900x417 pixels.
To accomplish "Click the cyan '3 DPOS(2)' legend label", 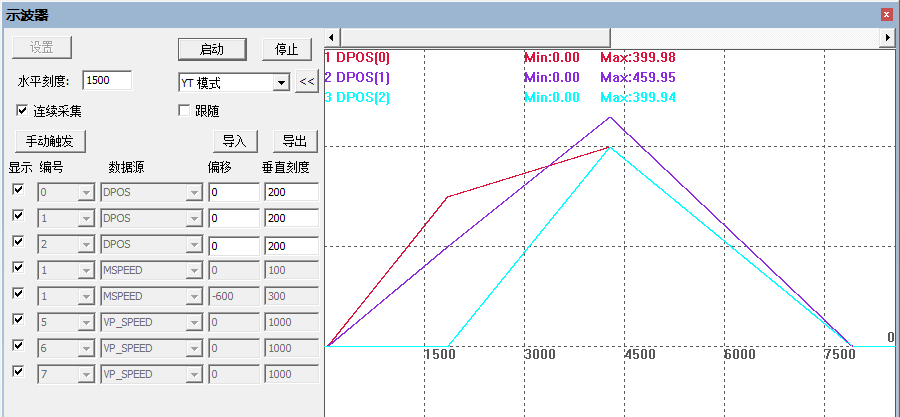I will (x=356, y=98).
